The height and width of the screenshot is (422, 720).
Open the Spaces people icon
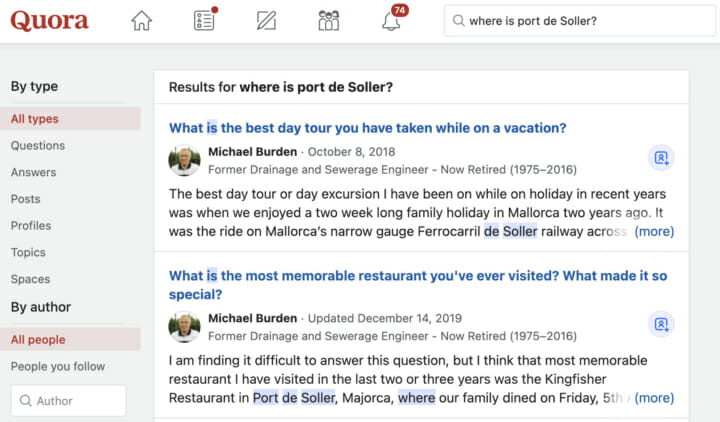[329, 21]
